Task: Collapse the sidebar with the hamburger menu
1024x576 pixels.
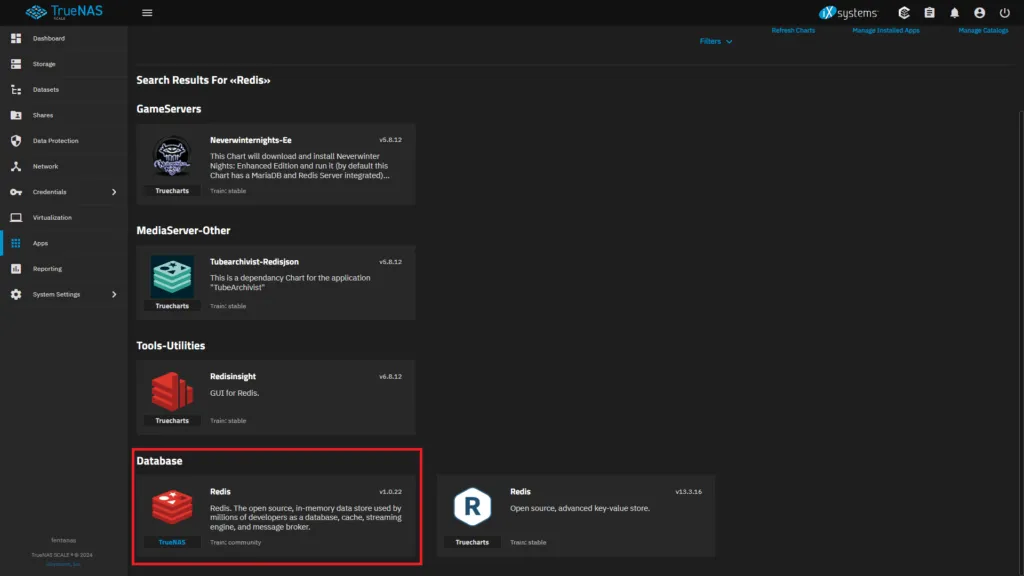Action: [x=146, y=12]
